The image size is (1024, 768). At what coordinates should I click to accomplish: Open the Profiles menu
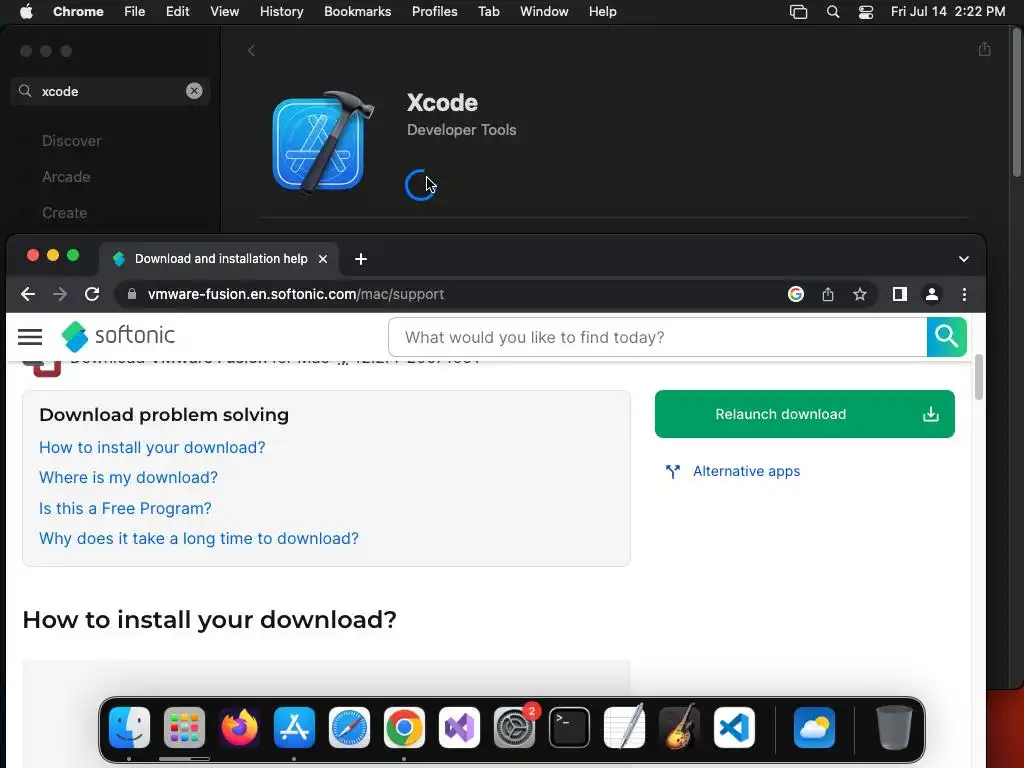coord(434,12)
